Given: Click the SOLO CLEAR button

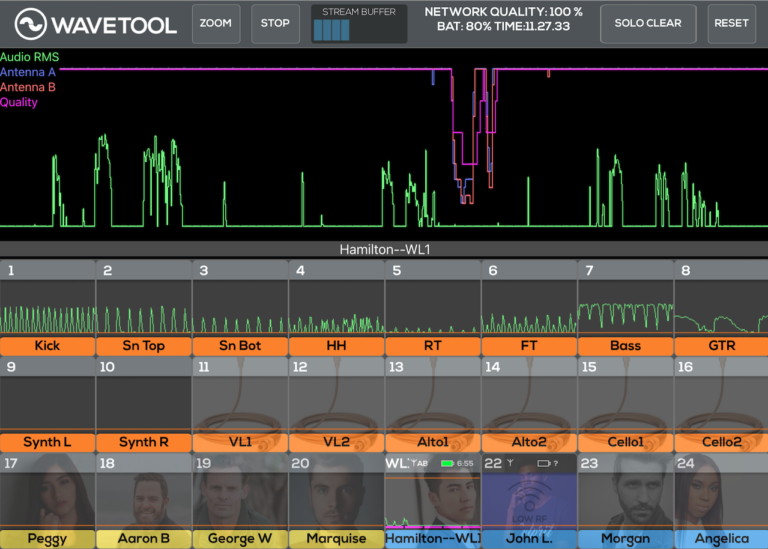Looking at the screenshot, I should coord(648,23).
